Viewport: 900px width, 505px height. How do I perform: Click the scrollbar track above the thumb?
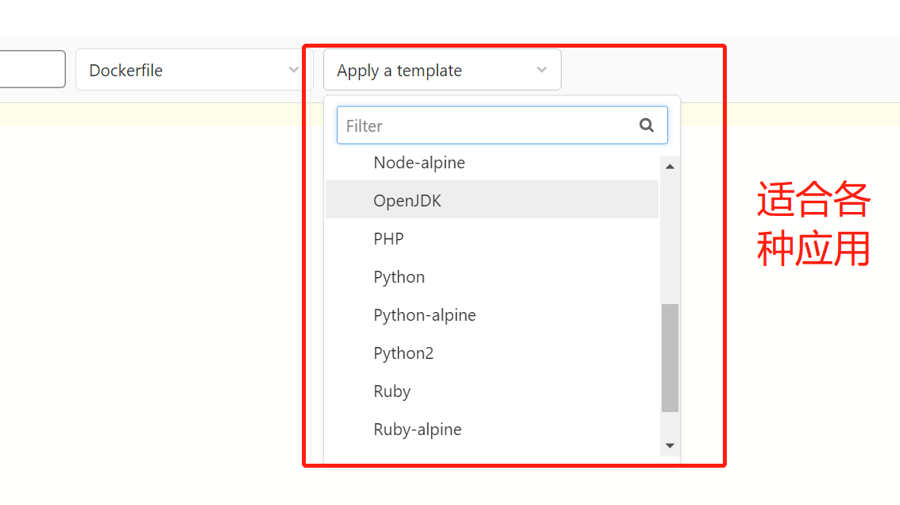click(670, 240)
